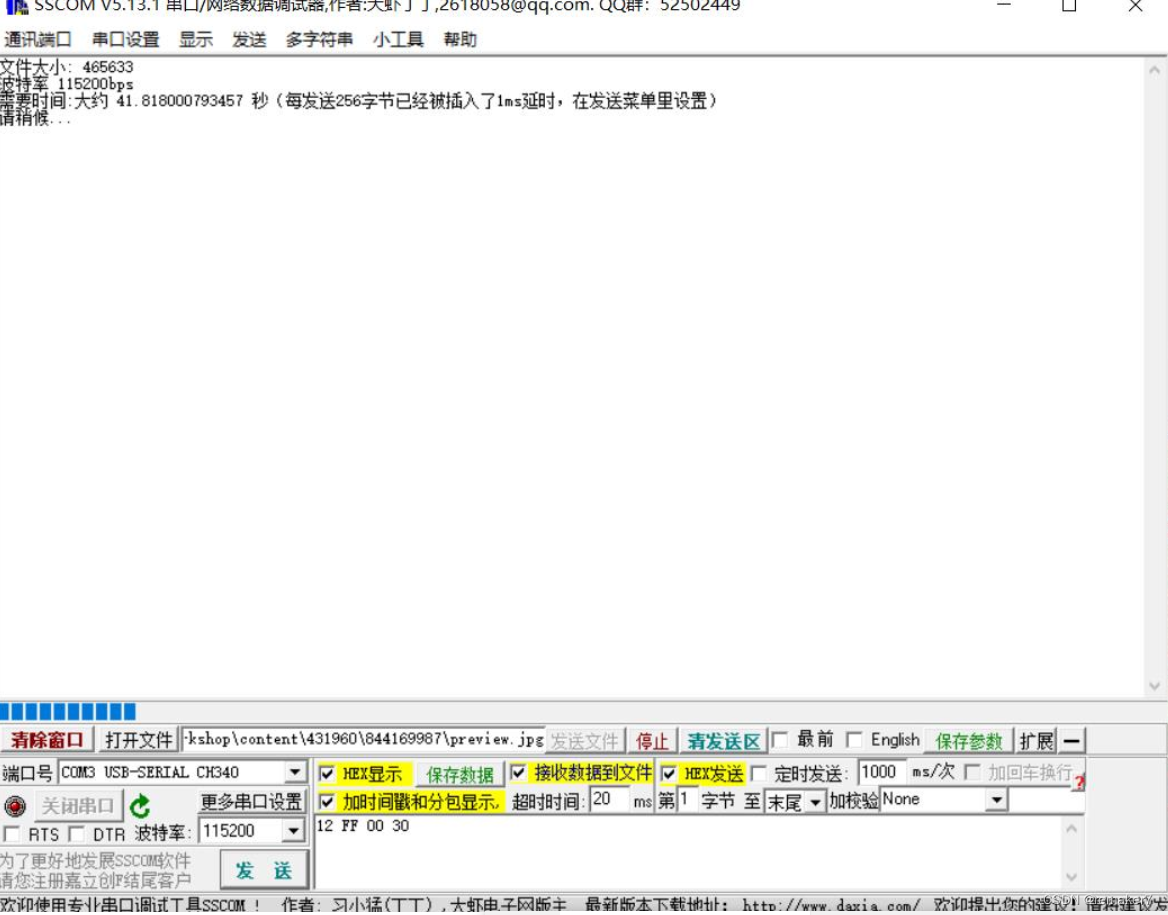Screen dimensions: 1168x915
Task: Check the DTR checkbox
Action: pos(77,834)
